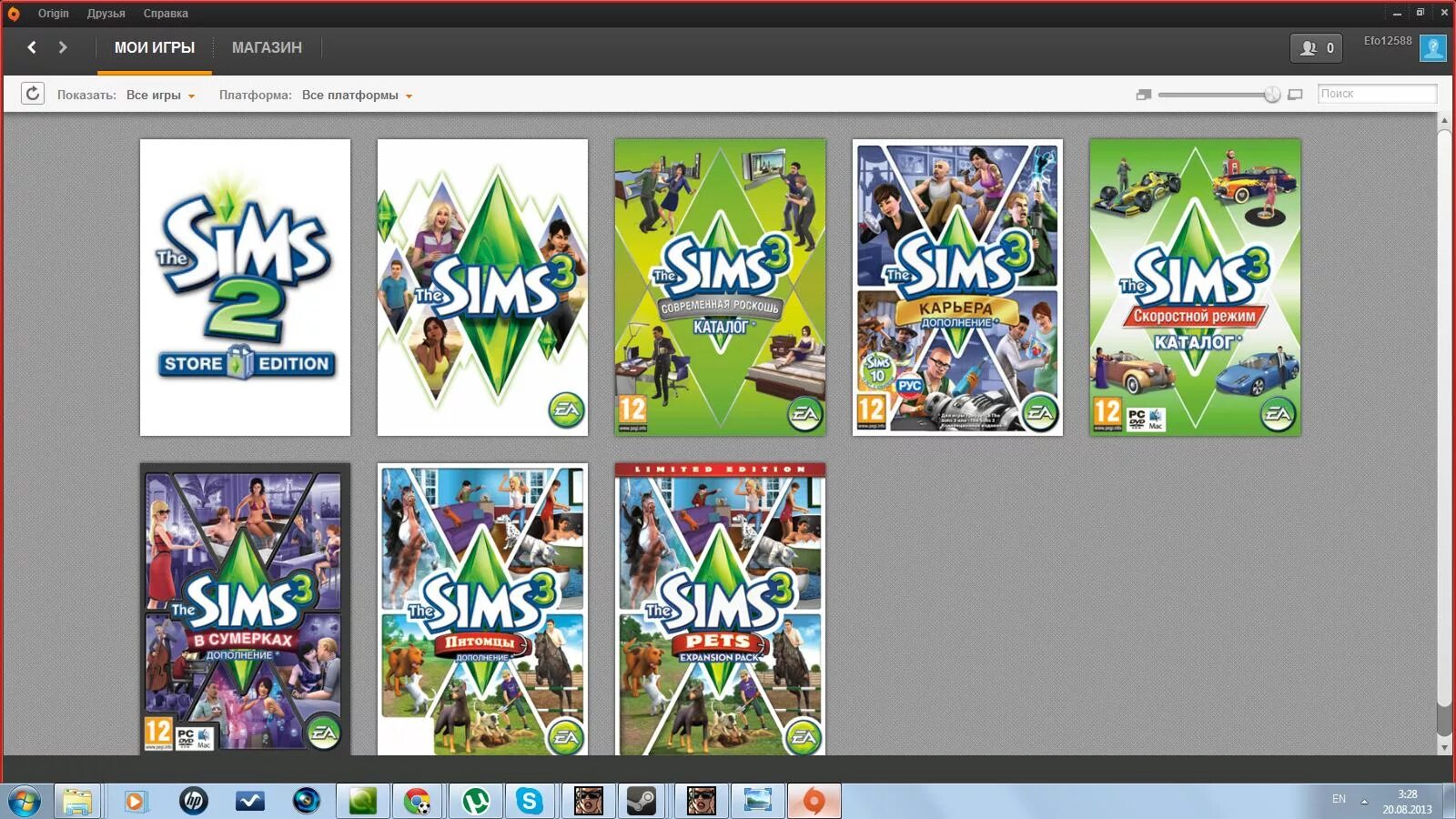Click the Efo12588 username

1388,41
